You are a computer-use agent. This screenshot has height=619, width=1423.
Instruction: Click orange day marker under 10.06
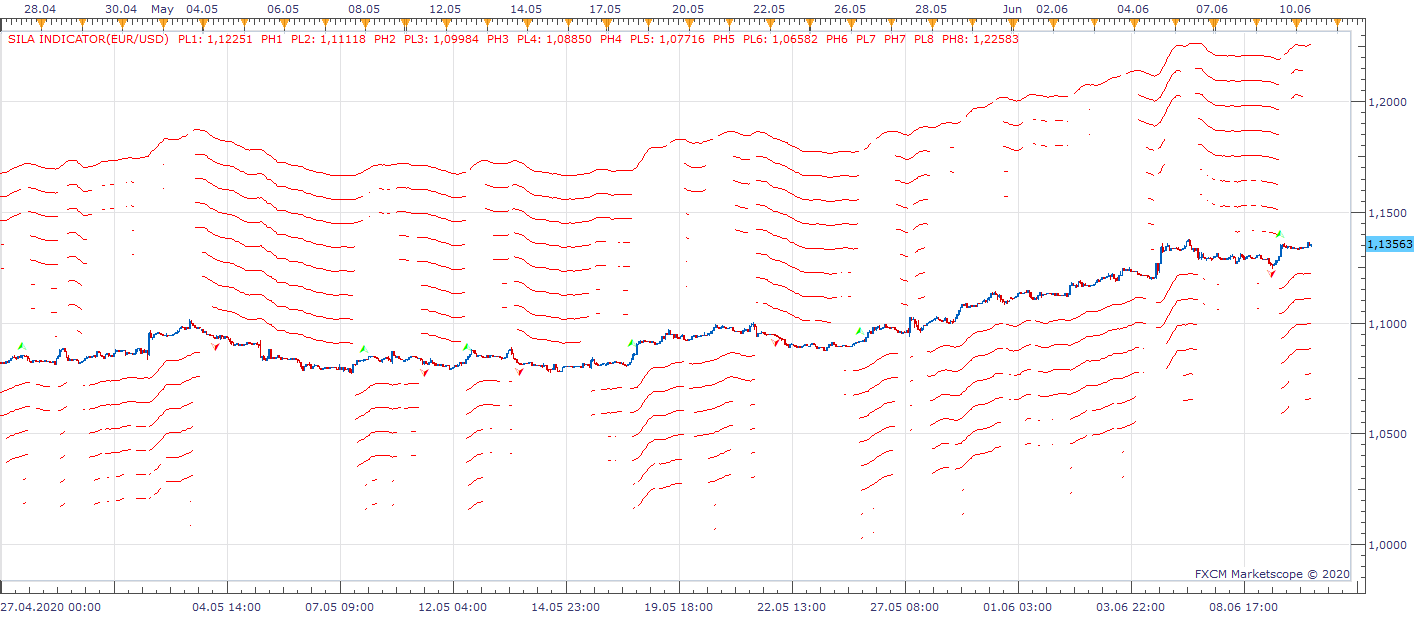pyautogui.click(x=1295, y=24)
